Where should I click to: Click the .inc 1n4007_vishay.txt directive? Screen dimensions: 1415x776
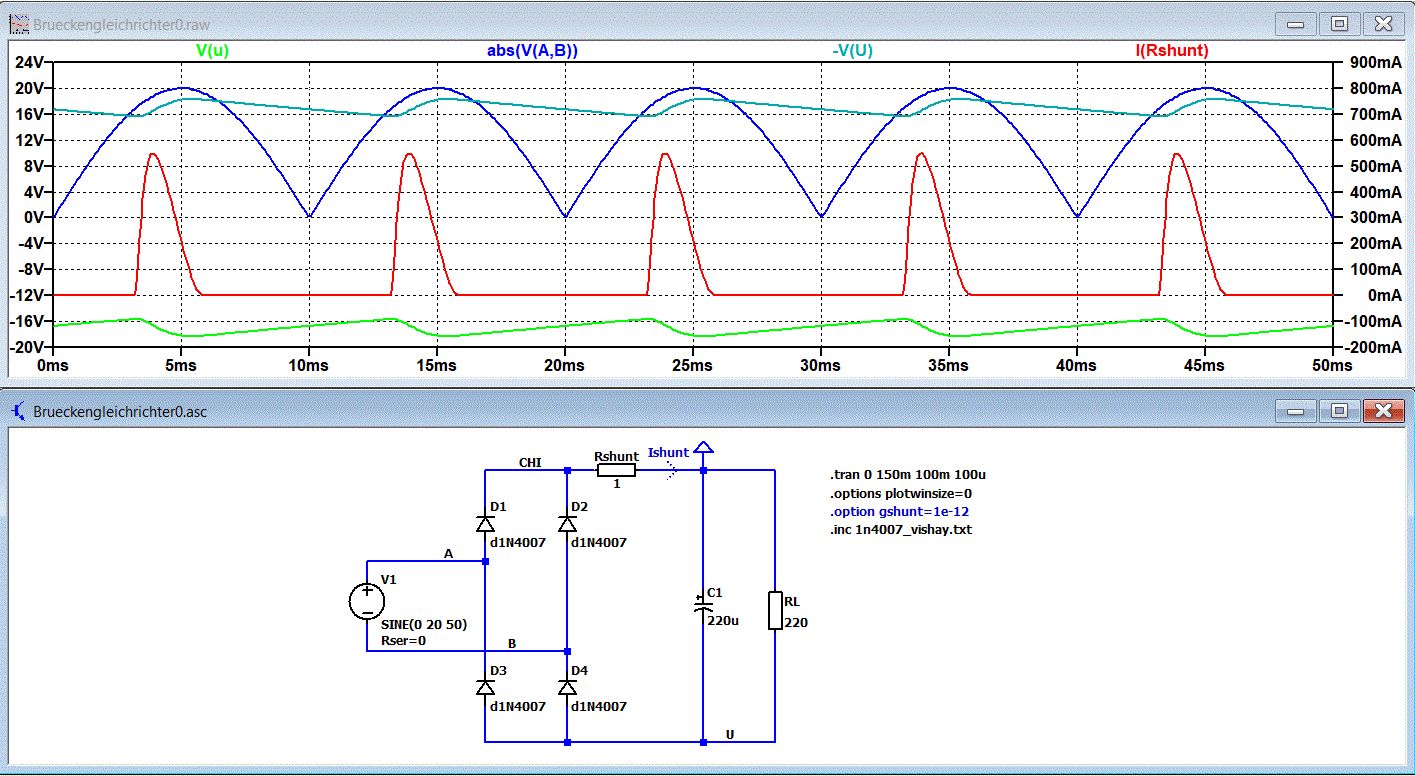coord(900,530)
